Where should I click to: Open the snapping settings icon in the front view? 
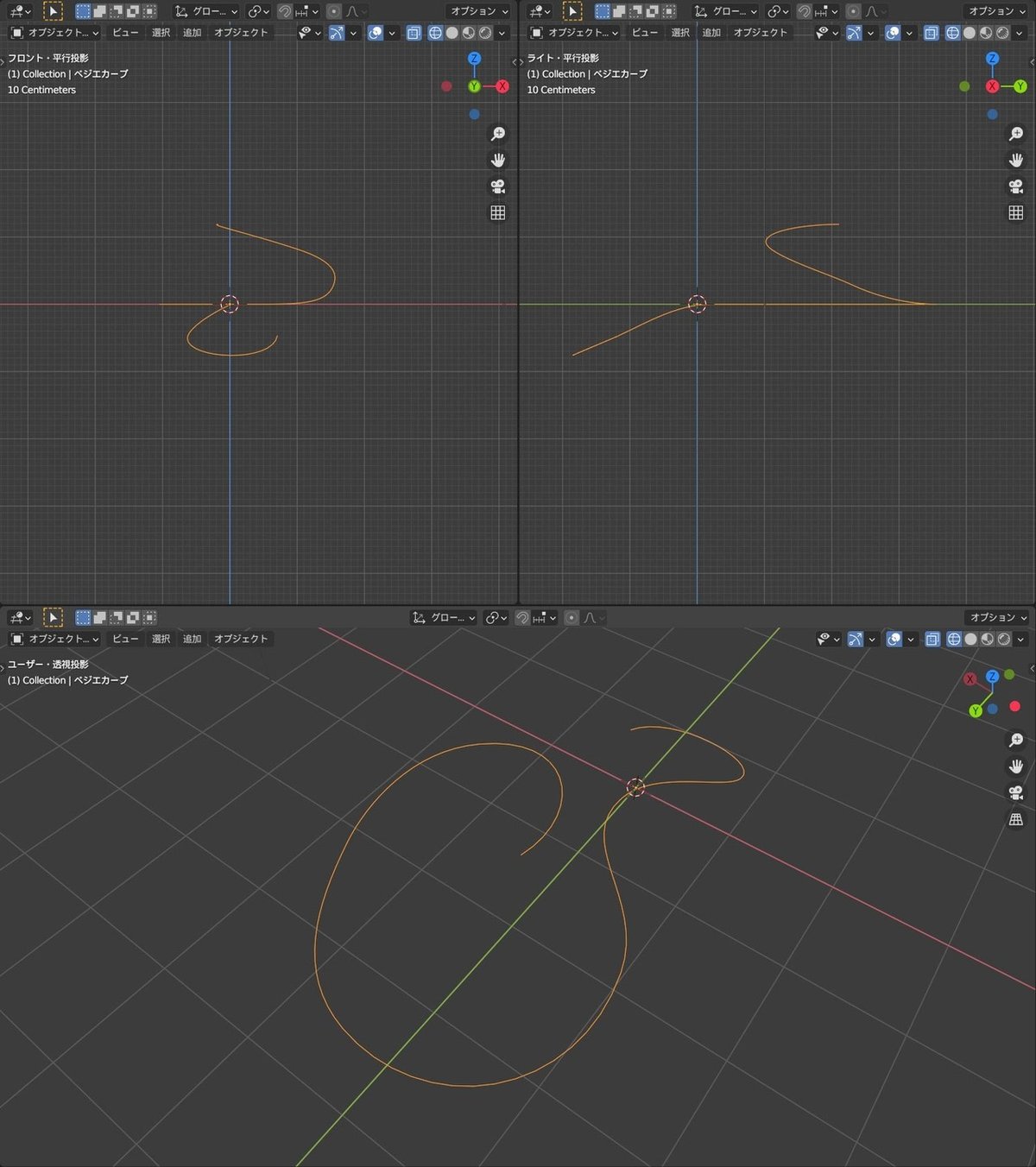click(x=306, y=11)
